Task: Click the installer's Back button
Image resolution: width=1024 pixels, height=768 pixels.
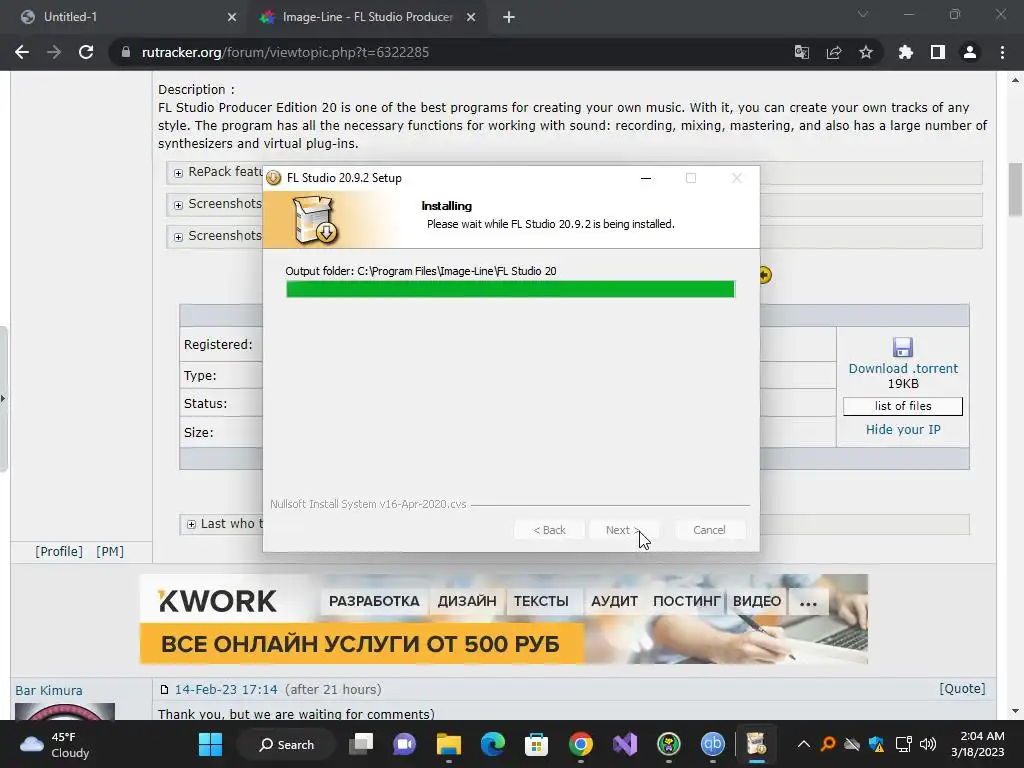Action: click(549, 530)
